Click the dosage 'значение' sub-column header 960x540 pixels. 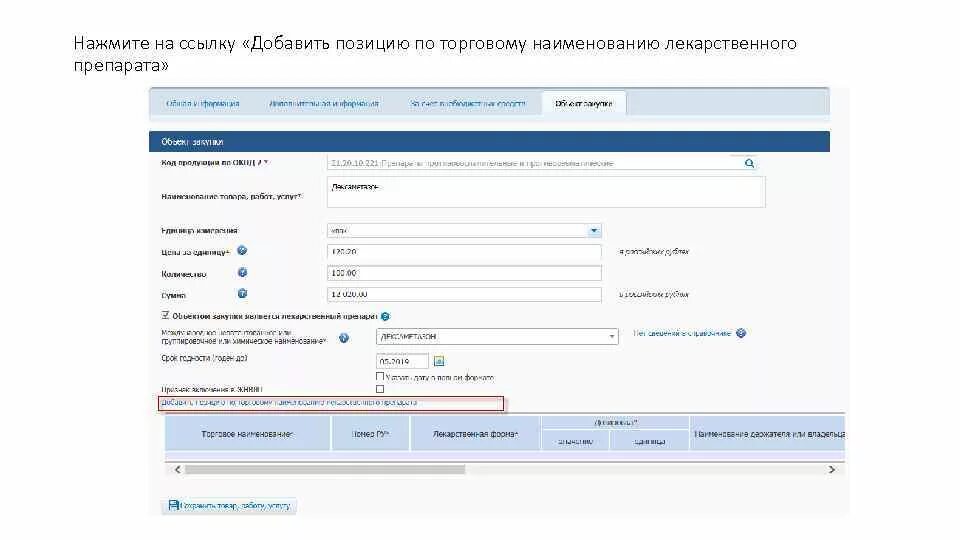576,441
